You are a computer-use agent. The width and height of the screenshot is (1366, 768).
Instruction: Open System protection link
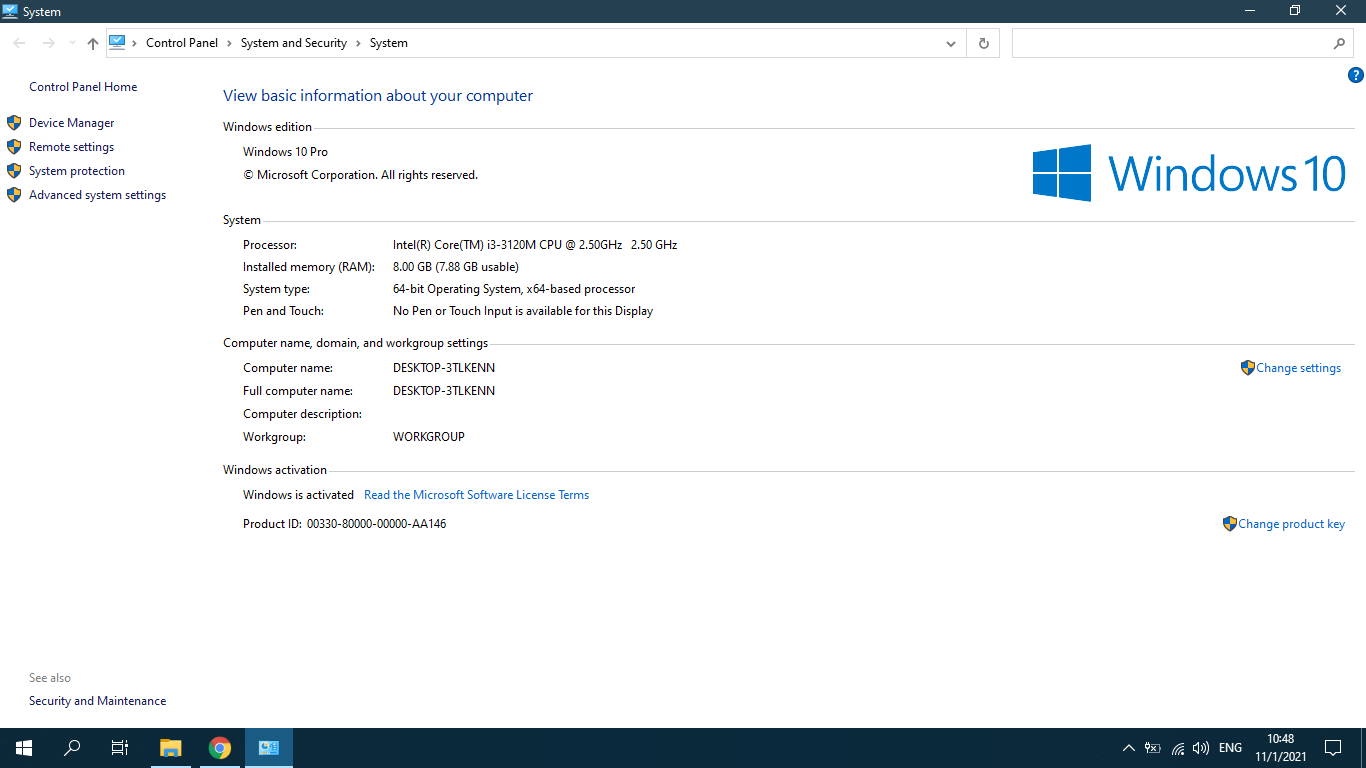pyautogui.click(x=77, y=171)
